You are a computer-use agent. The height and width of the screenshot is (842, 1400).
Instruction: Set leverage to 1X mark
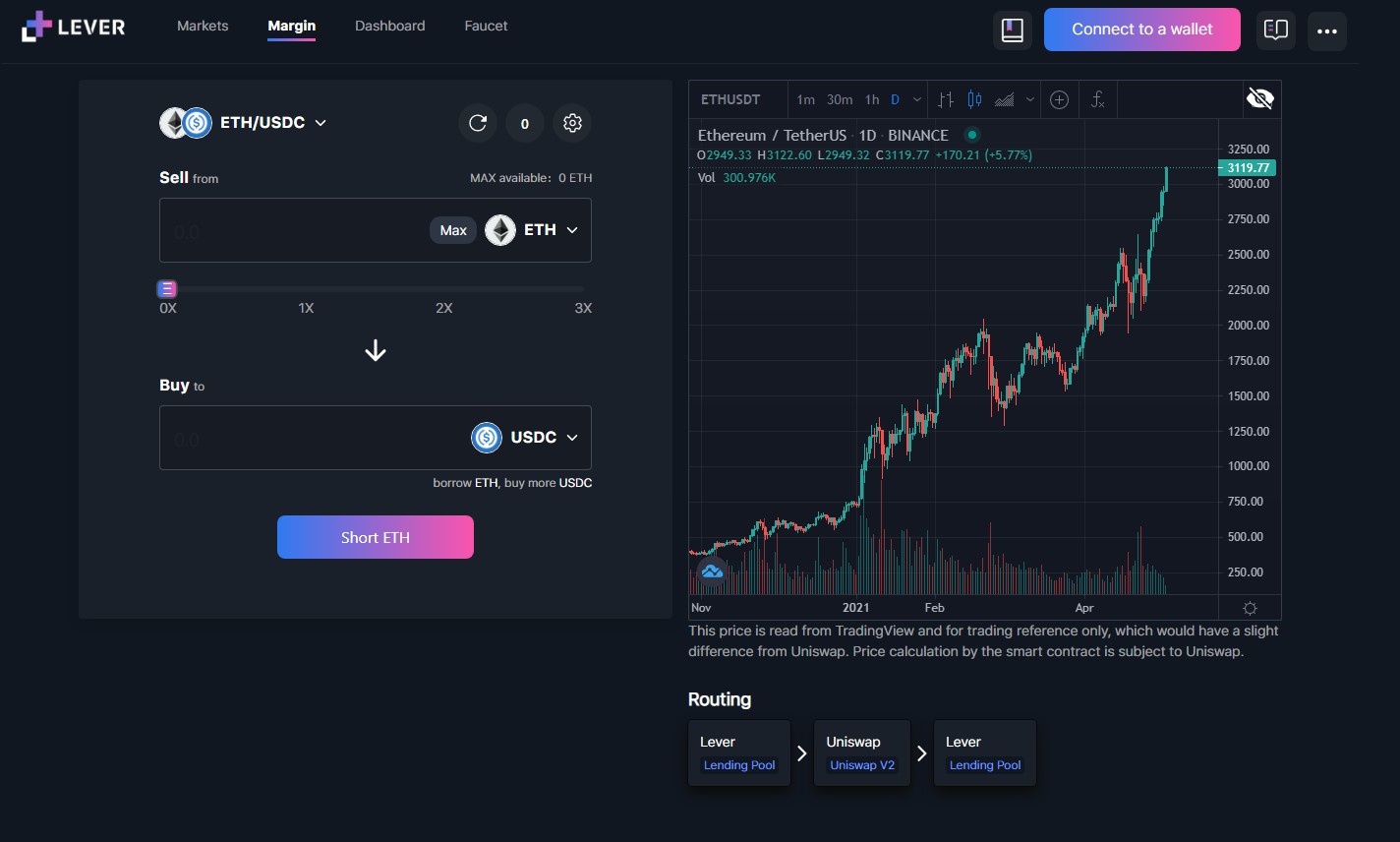coord(306,308)
